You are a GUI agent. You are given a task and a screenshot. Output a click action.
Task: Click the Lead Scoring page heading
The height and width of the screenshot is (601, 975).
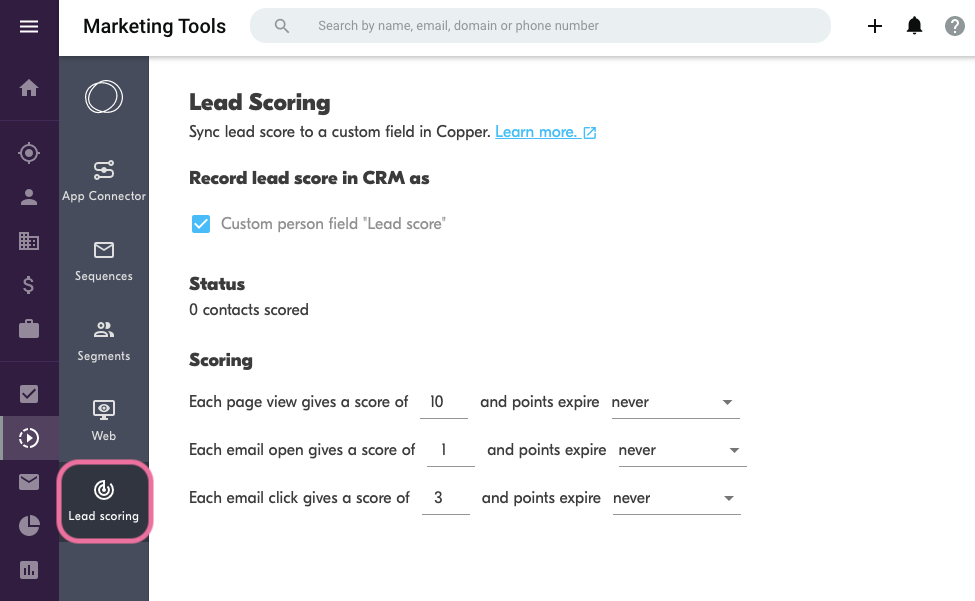260,103
